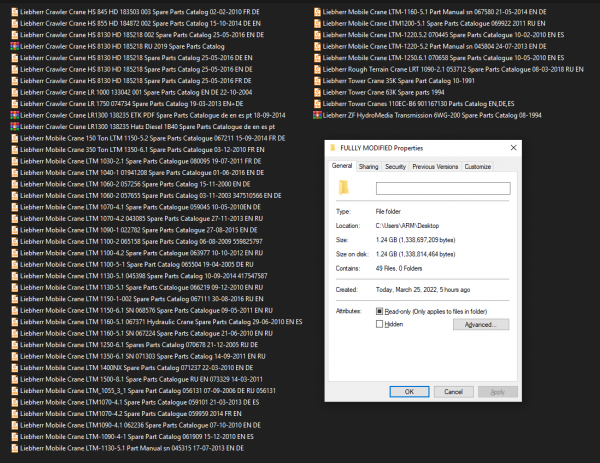Screen dimensions: 600x463
Task: Select LTM 1160-5.1 067371 Hydraulic Crane catalog
Action: (x=157, y=322)
